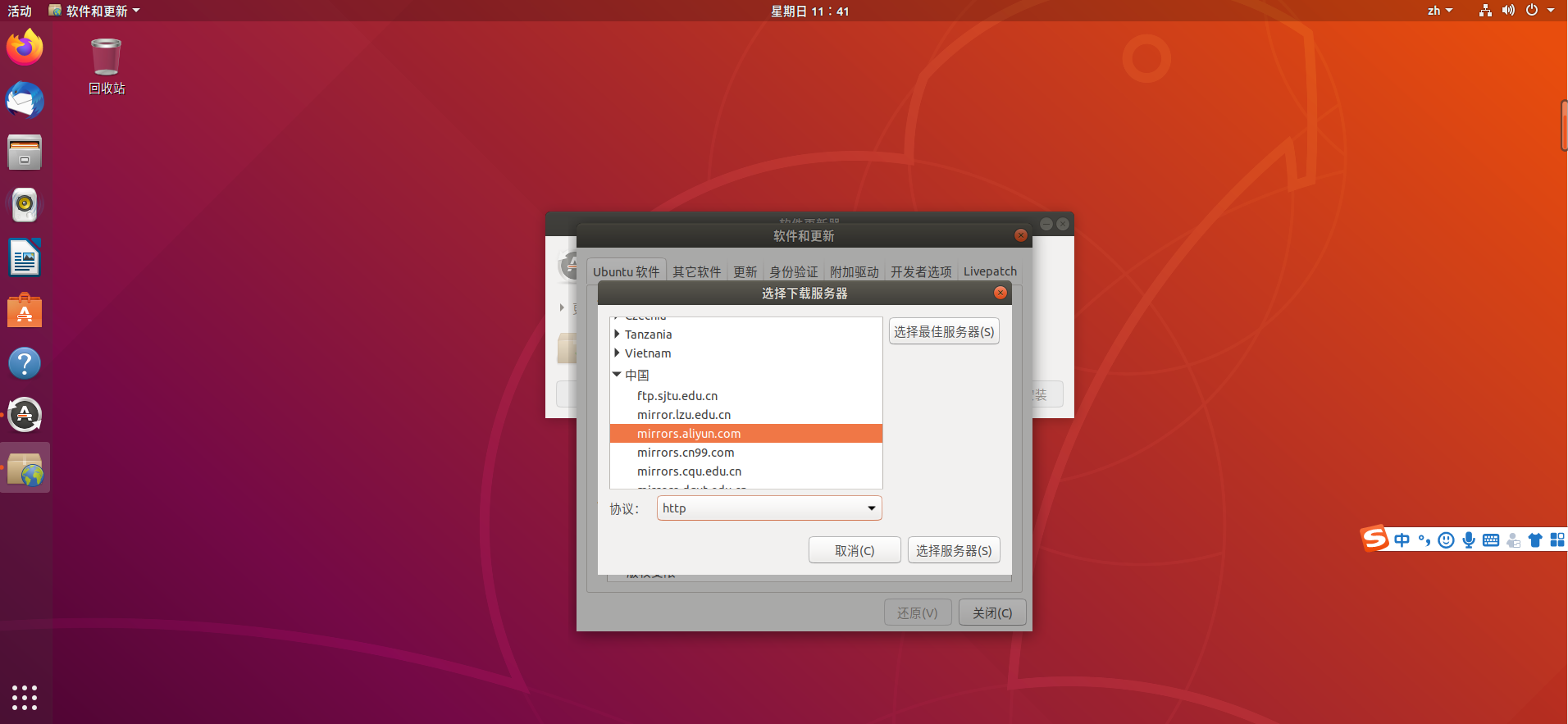
Task: Open Firefox from the dock
Action: click(x=25, y=48)
